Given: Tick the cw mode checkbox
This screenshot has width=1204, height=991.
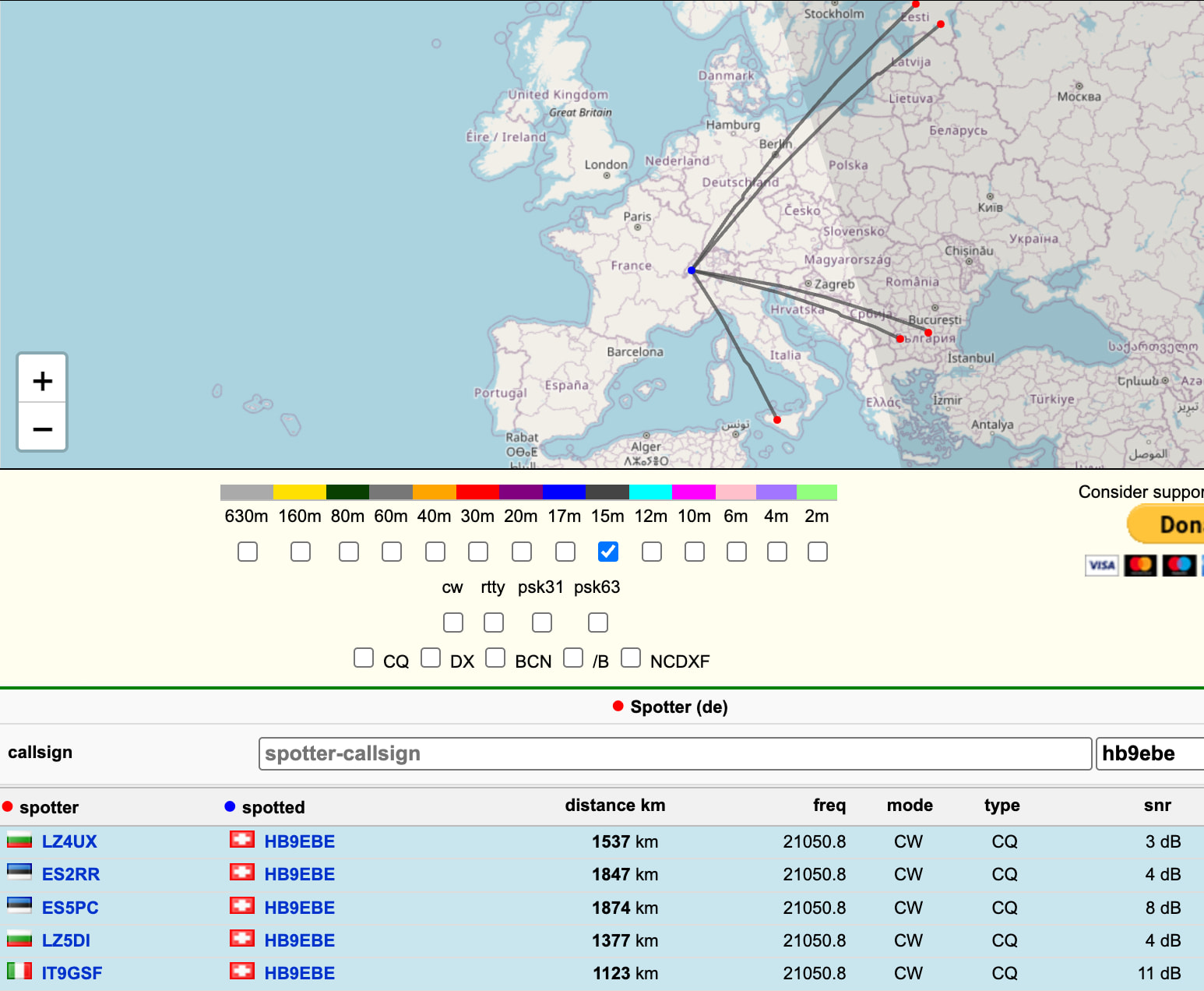Looking at the screenshot, I should pyautogui.click(x=453, y=622).
